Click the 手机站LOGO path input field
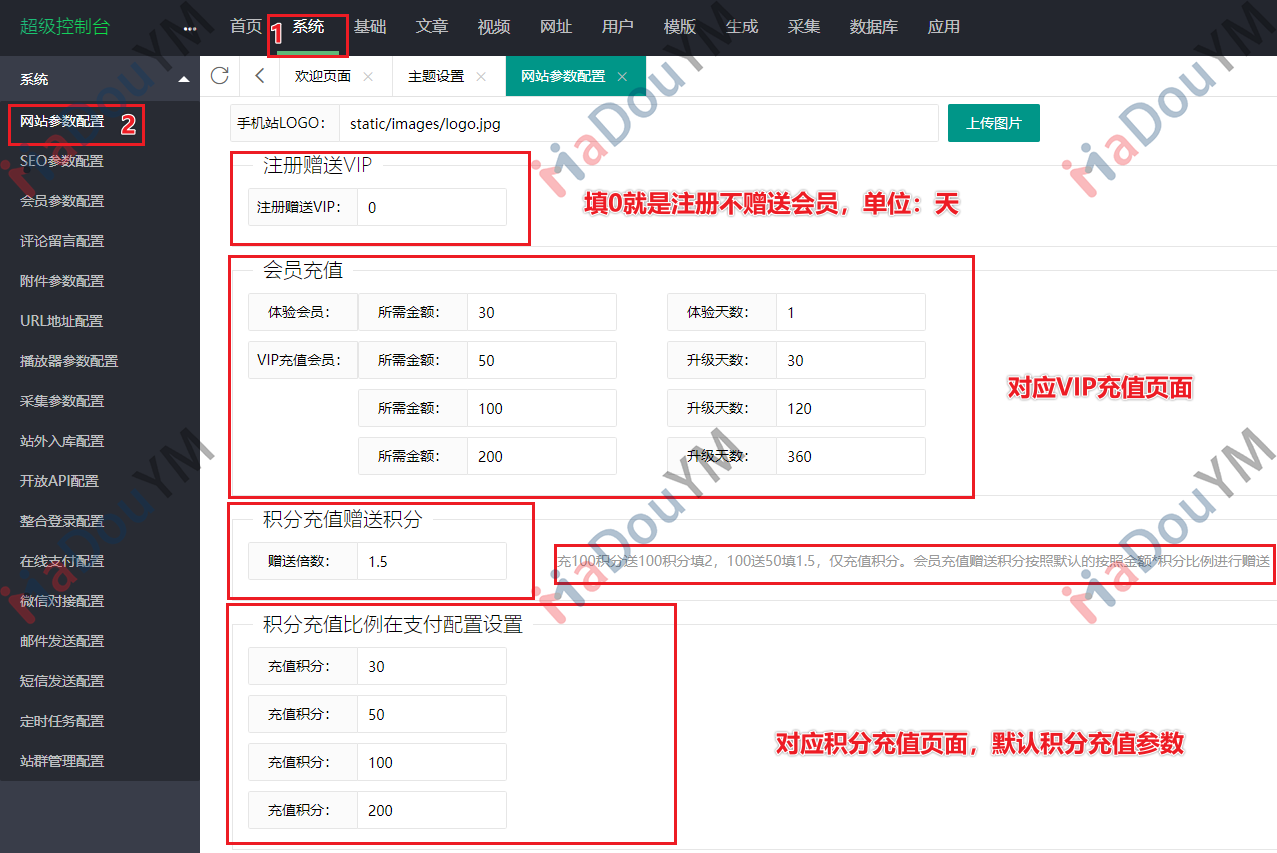The image size is (1277, 853). [x=638, y=124]
